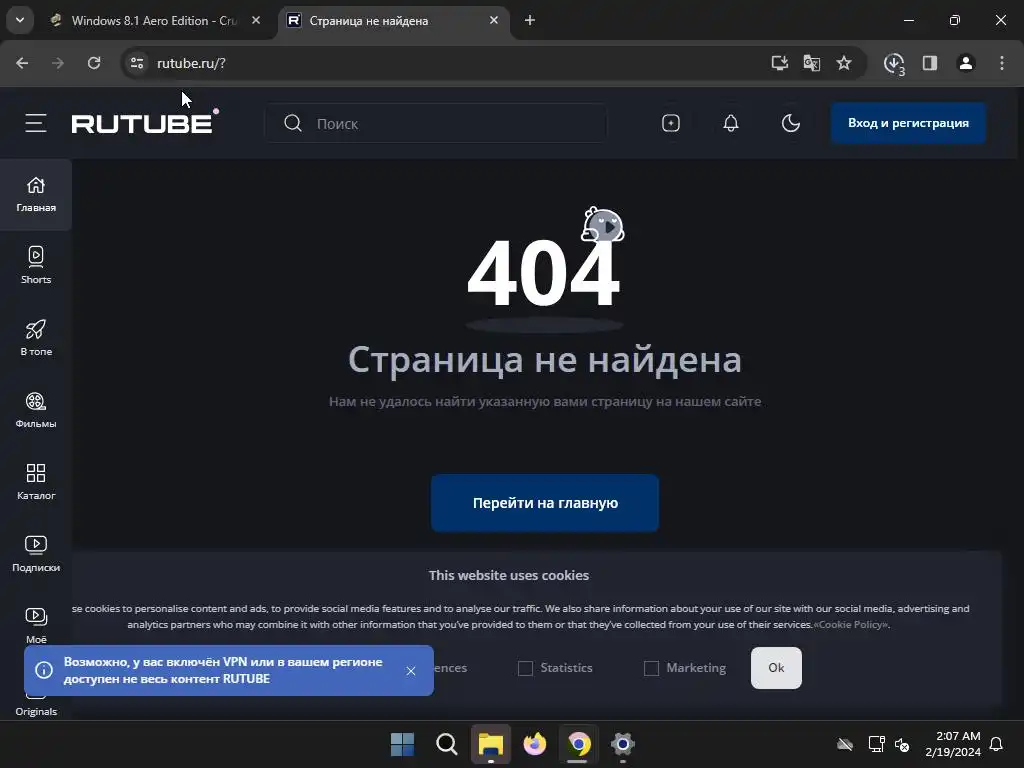Open Shorts in the sidebar

click(x=36, y=265)
